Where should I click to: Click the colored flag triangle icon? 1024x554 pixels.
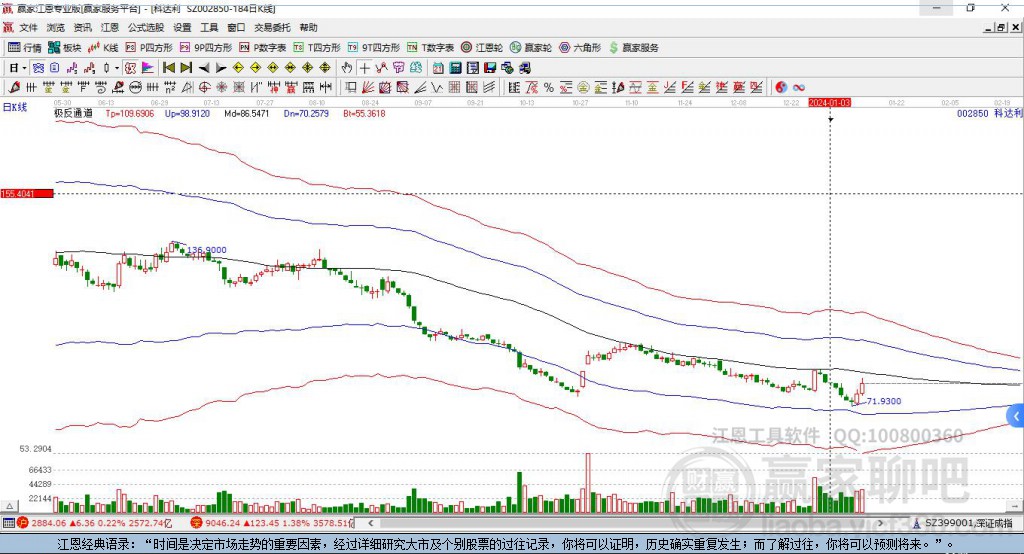pos(148,68)
